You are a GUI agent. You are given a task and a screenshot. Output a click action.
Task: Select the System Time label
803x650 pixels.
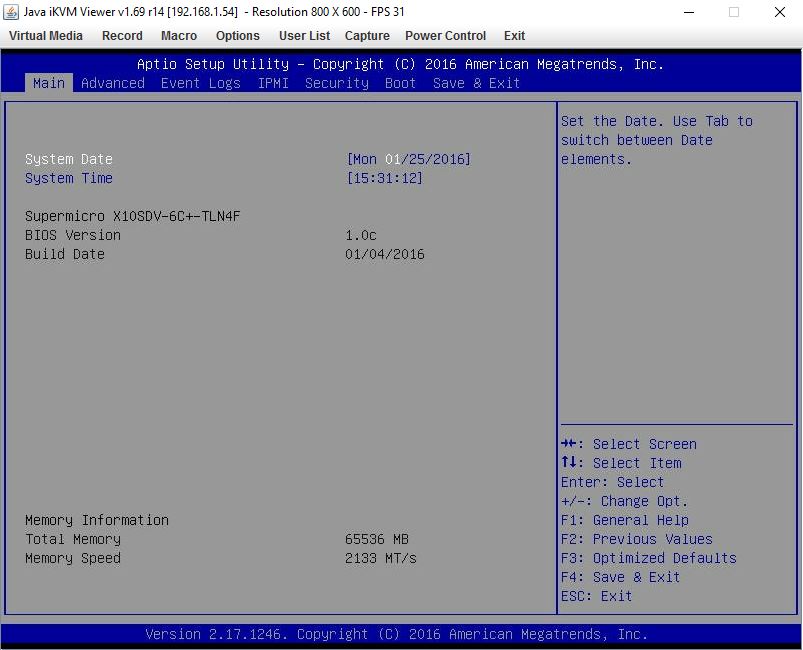click(x=69, y=178)
